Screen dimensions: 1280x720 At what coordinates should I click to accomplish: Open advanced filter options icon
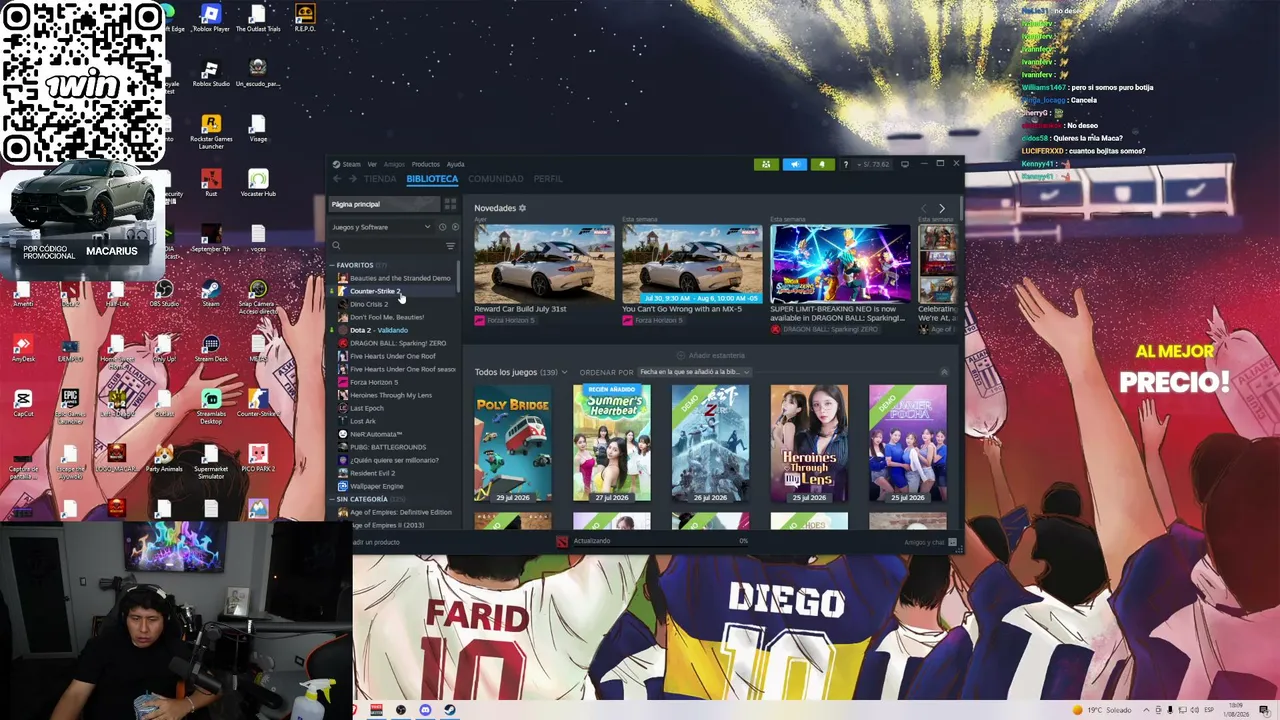coord(450,245)
